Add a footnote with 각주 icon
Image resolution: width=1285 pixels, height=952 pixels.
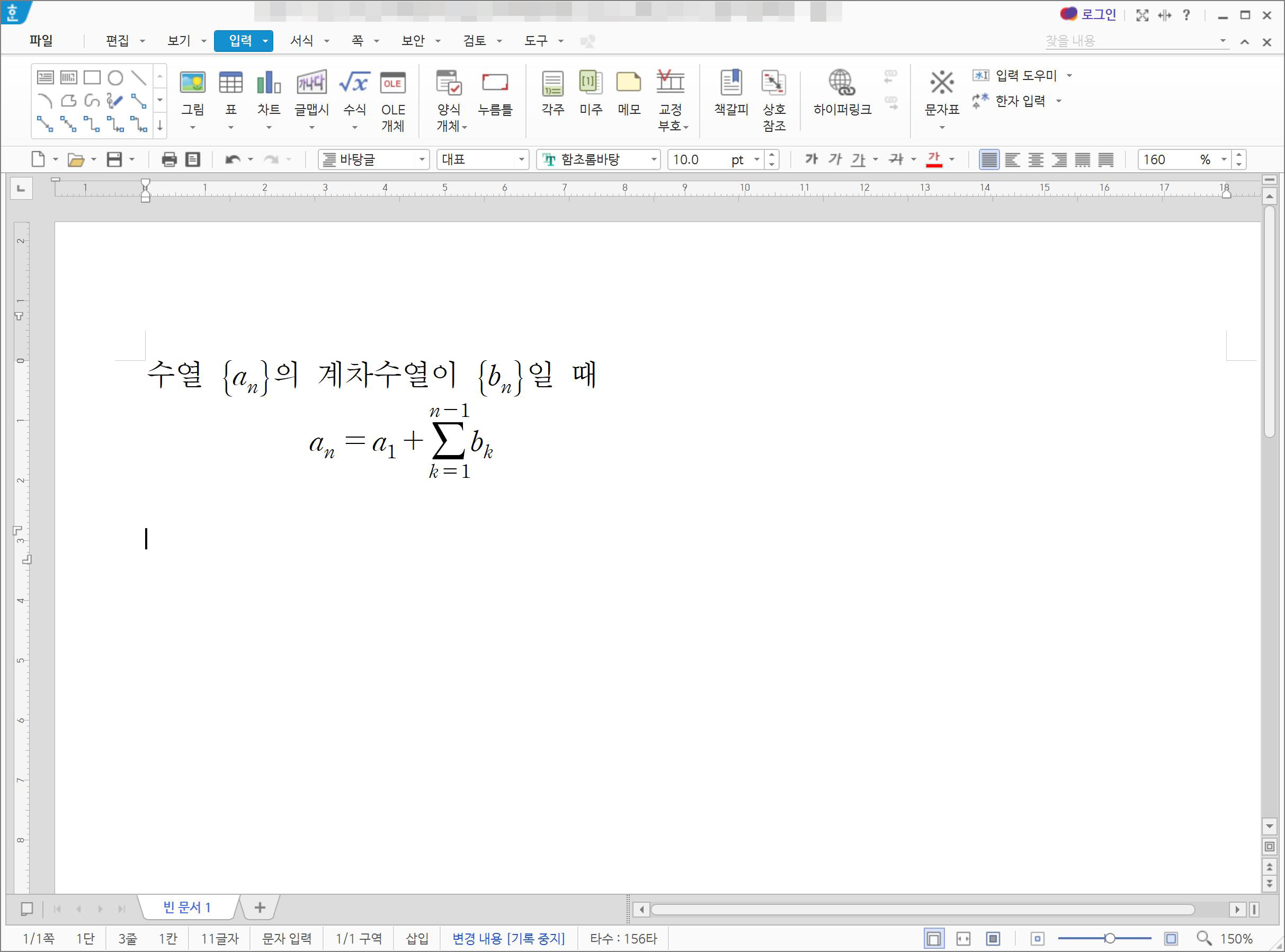pos(552,84)
